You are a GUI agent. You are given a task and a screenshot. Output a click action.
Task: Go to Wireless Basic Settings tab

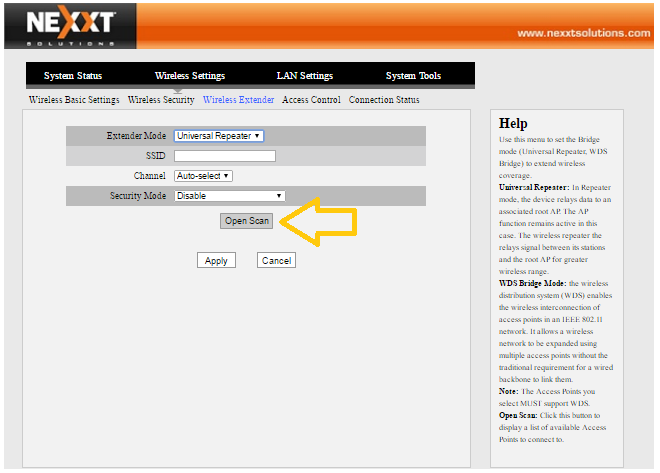(x=74, y=100)
